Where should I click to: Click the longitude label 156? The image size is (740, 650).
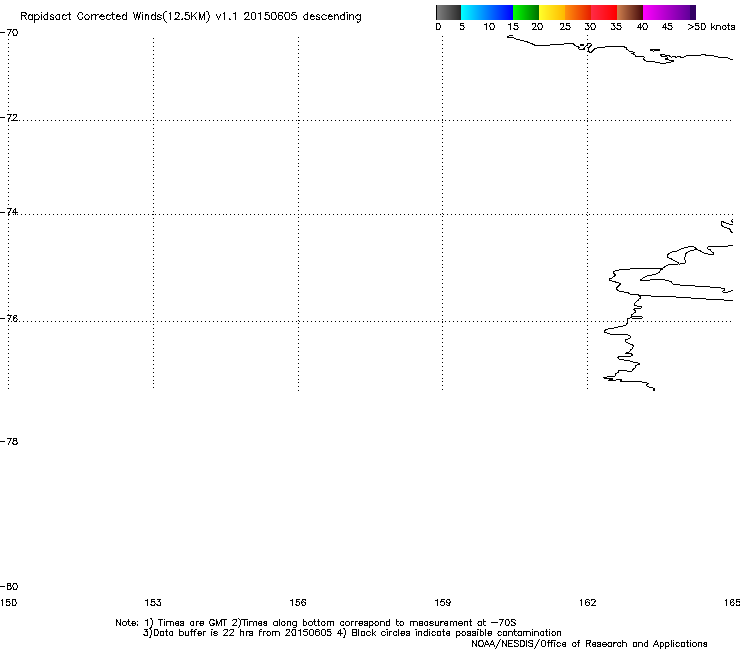point(298,602)
